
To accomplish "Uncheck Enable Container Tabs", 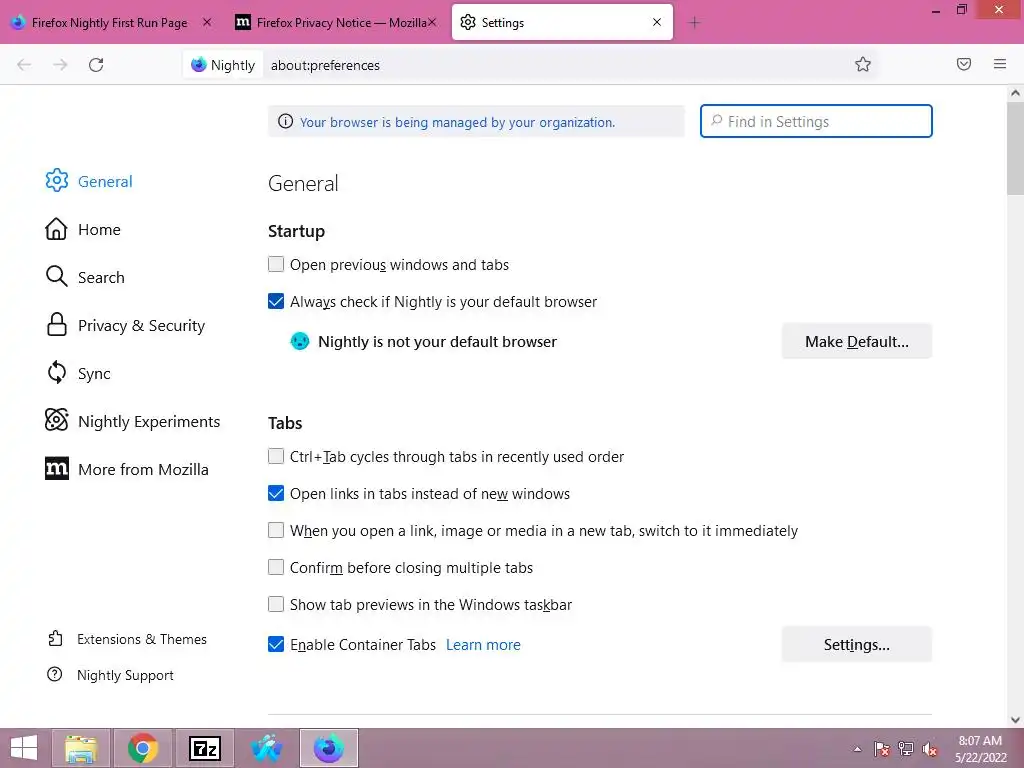I will point(276,644).
